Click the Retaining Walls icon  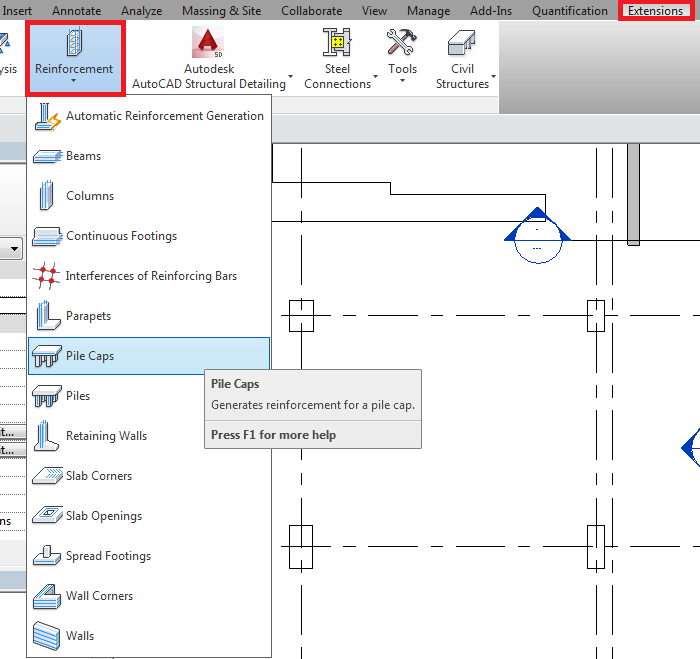coord(46,435)
